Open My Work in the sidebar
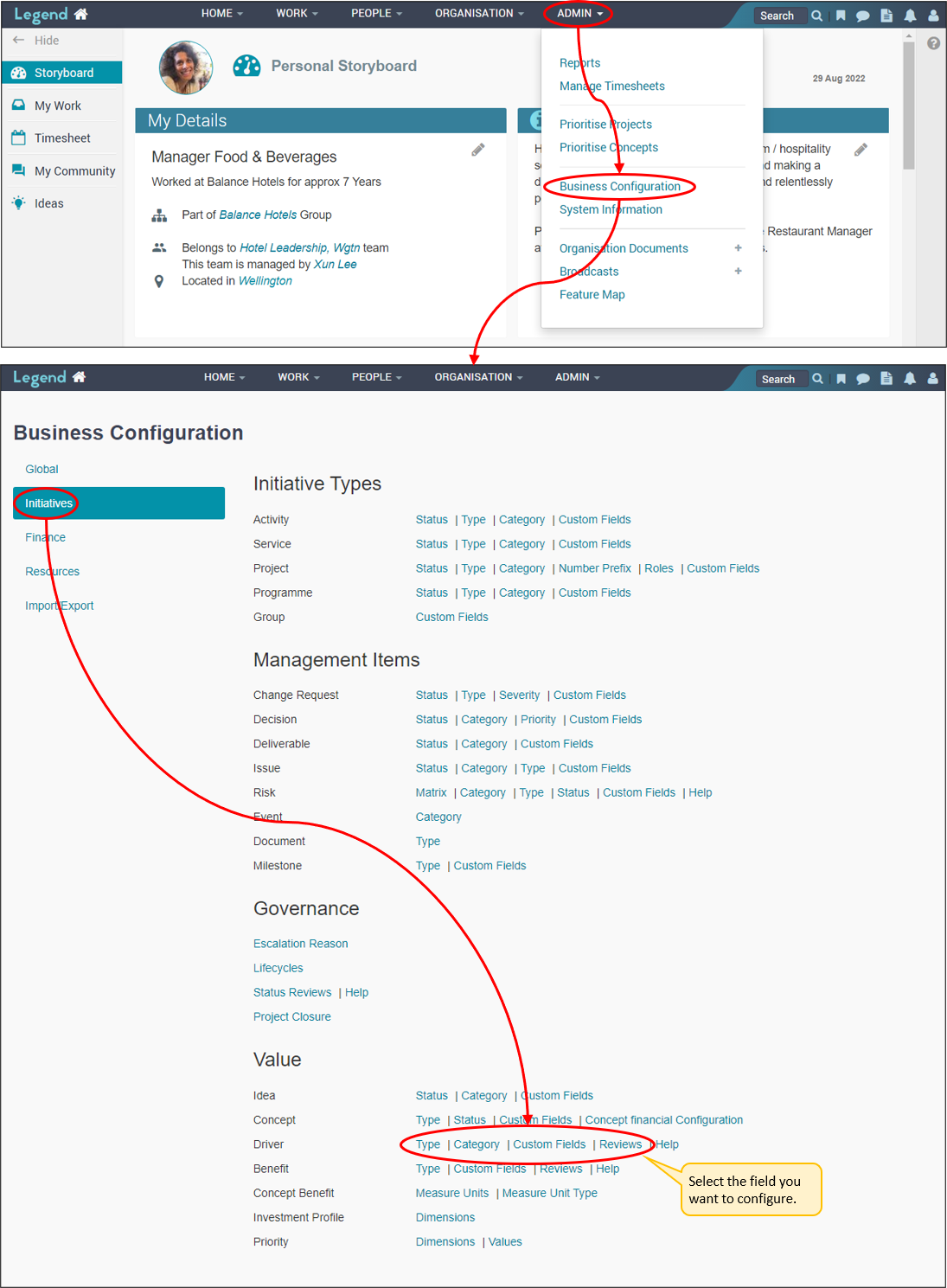Screen dimensions: 947x1288 57,106
